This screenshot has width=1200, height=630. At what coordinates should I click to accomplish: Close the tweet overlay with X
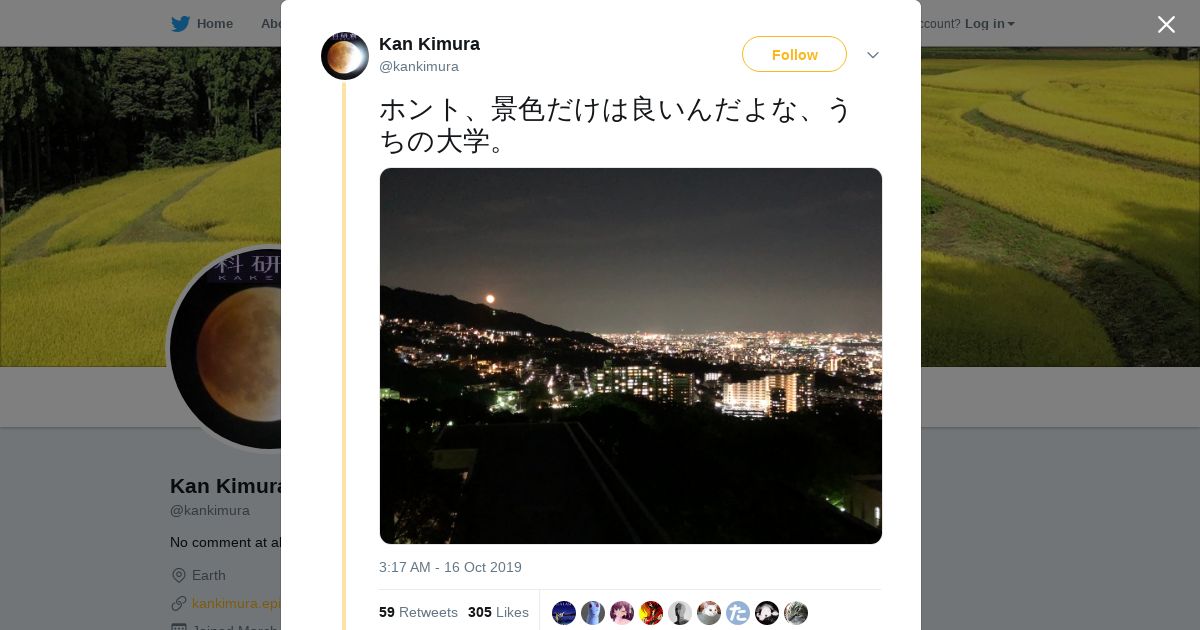pyautogui.click(x=1166, y=24)
